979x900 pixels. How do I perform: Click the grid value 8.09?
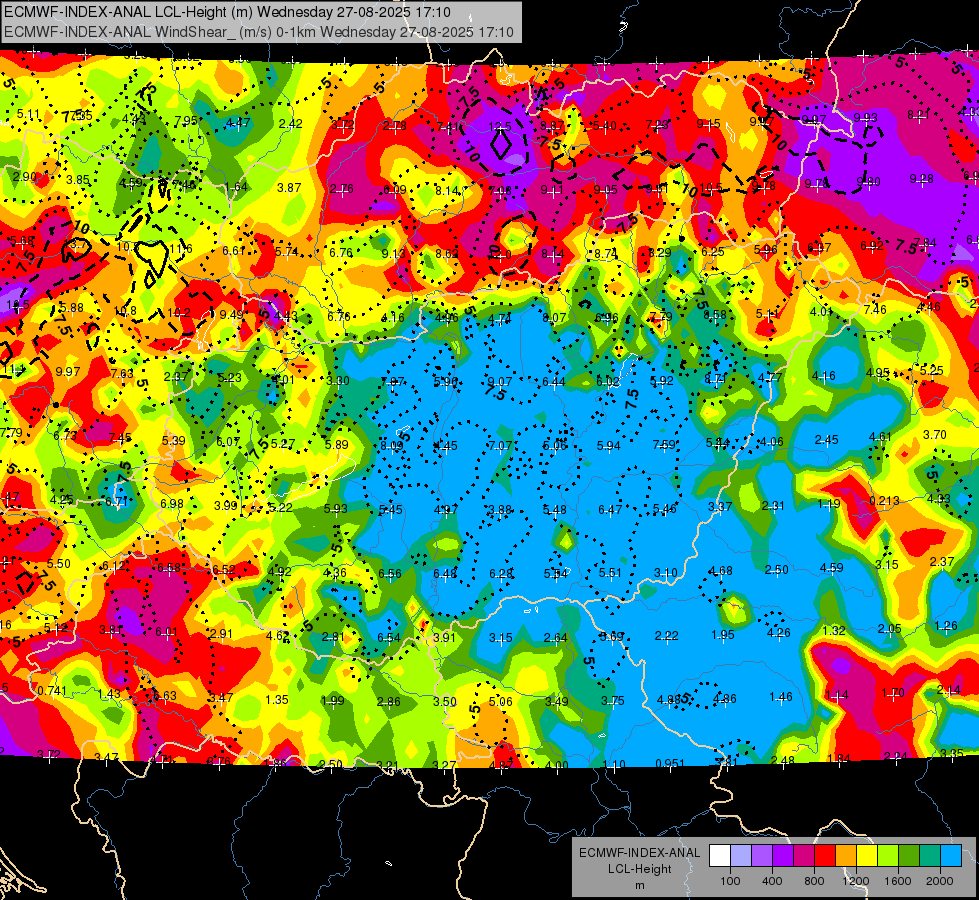click(x=391, y=446)
